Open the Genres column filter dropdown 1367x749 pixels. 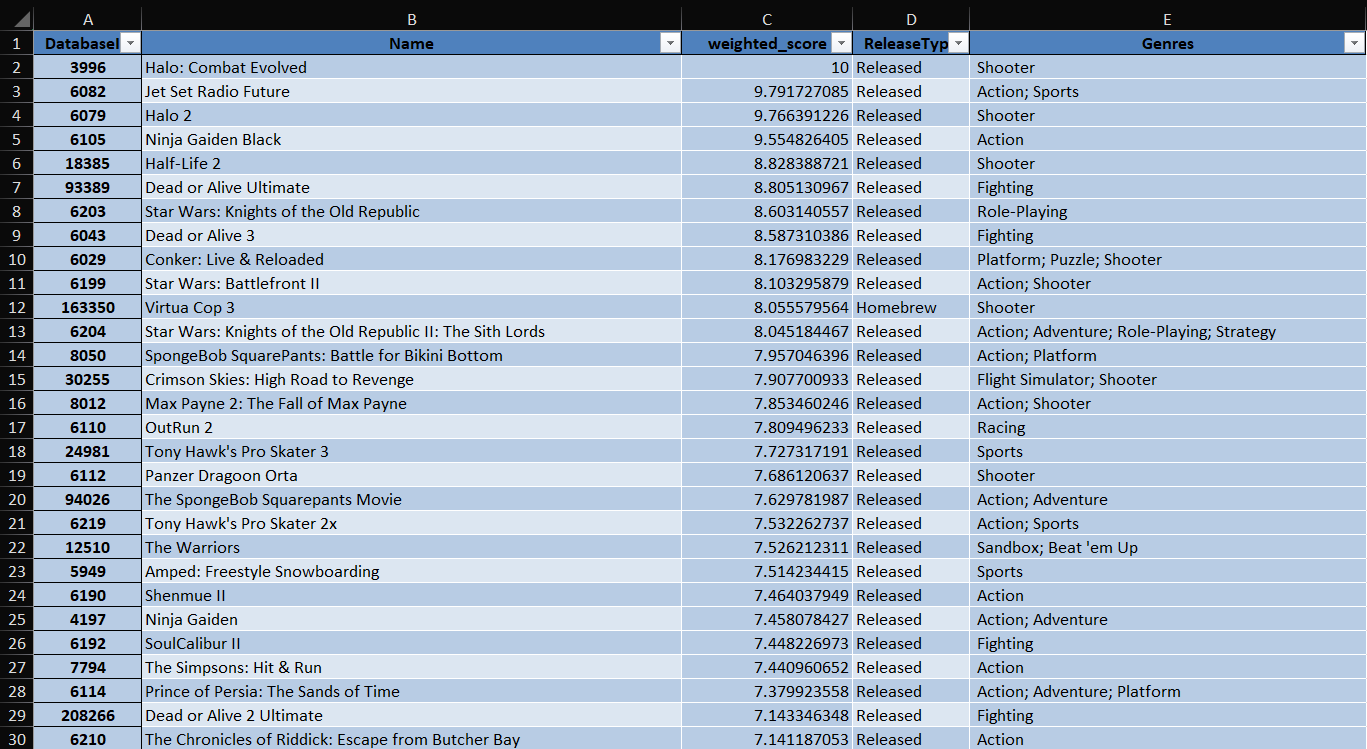click(x=1354, y=43)
